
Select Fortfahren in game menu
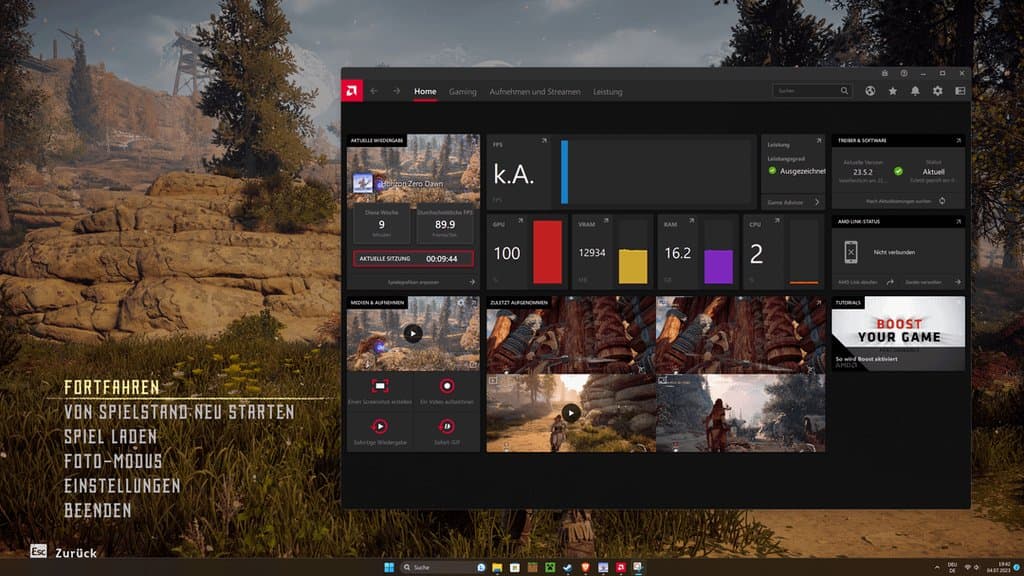(x=112, y=387)
